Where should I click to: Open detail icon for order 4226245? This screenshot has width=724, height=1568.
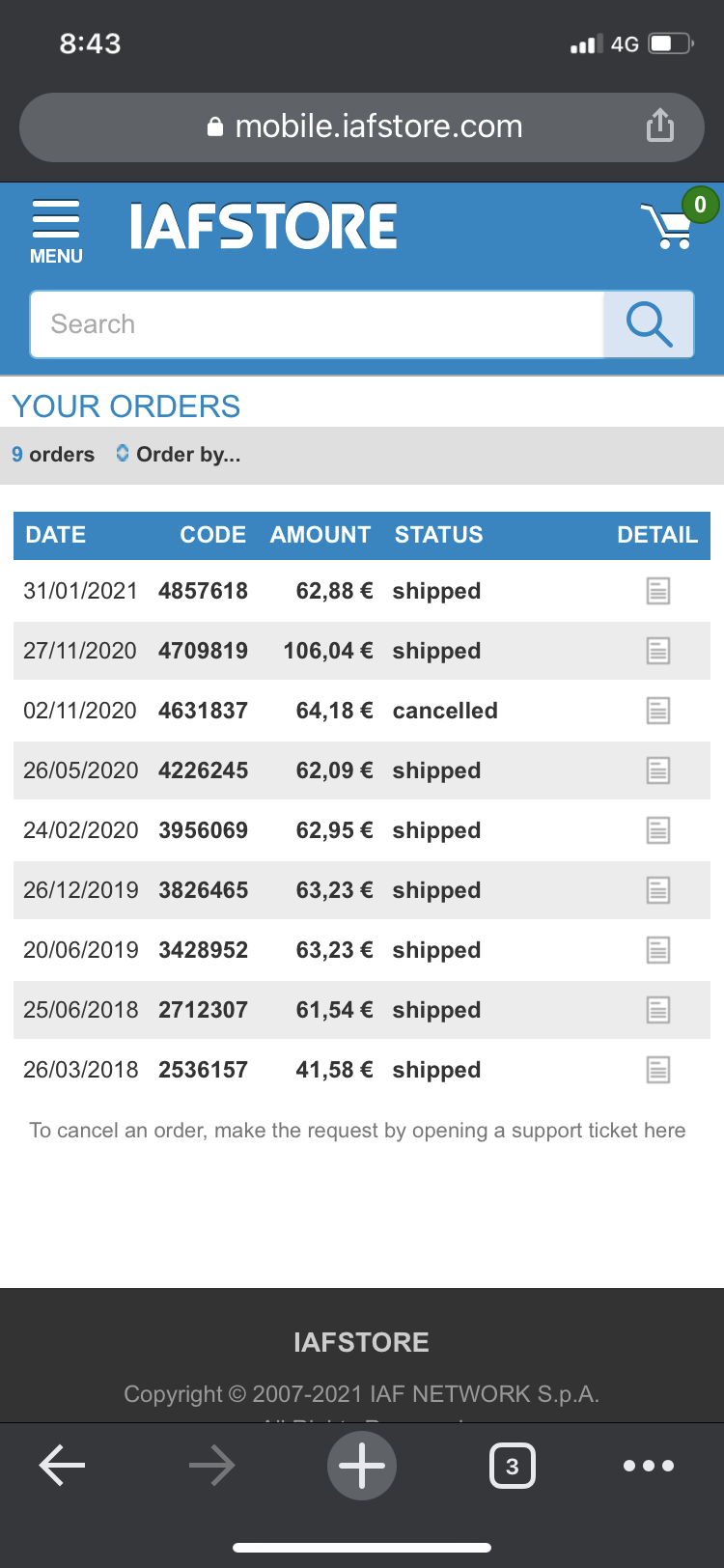(x=658, y=770)
